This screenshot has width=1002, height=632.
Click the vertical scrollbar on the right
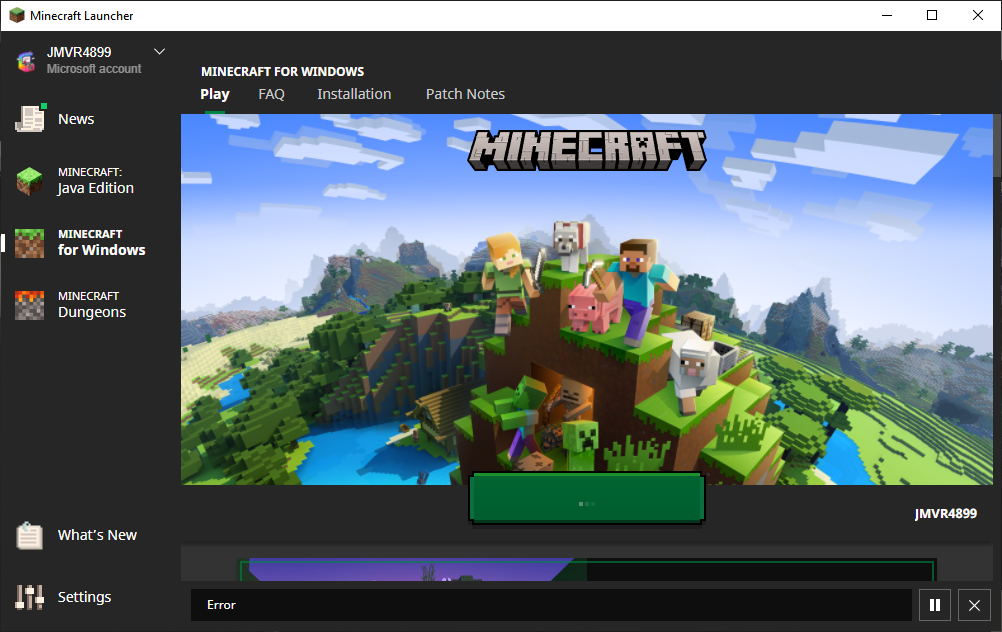pos(998,146)
